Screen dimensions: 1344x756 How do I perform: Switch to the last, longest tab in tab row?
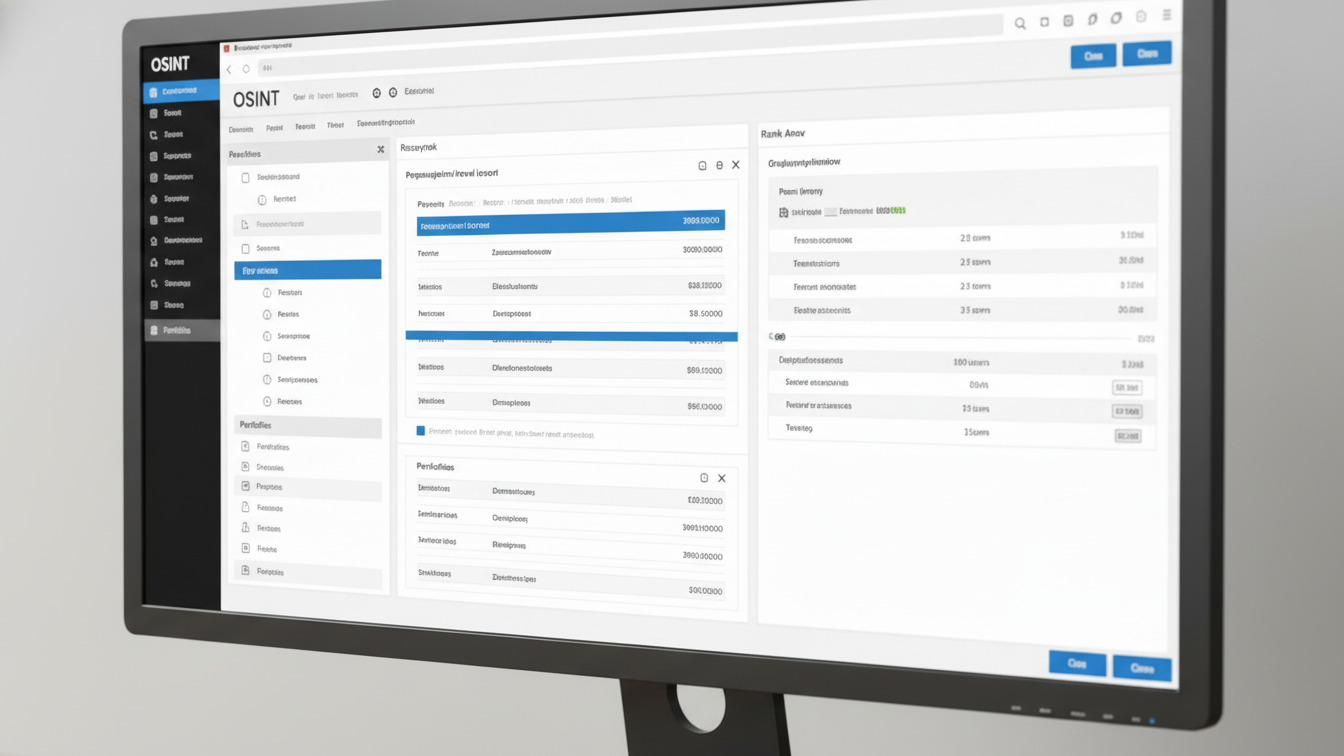(385, 123)
